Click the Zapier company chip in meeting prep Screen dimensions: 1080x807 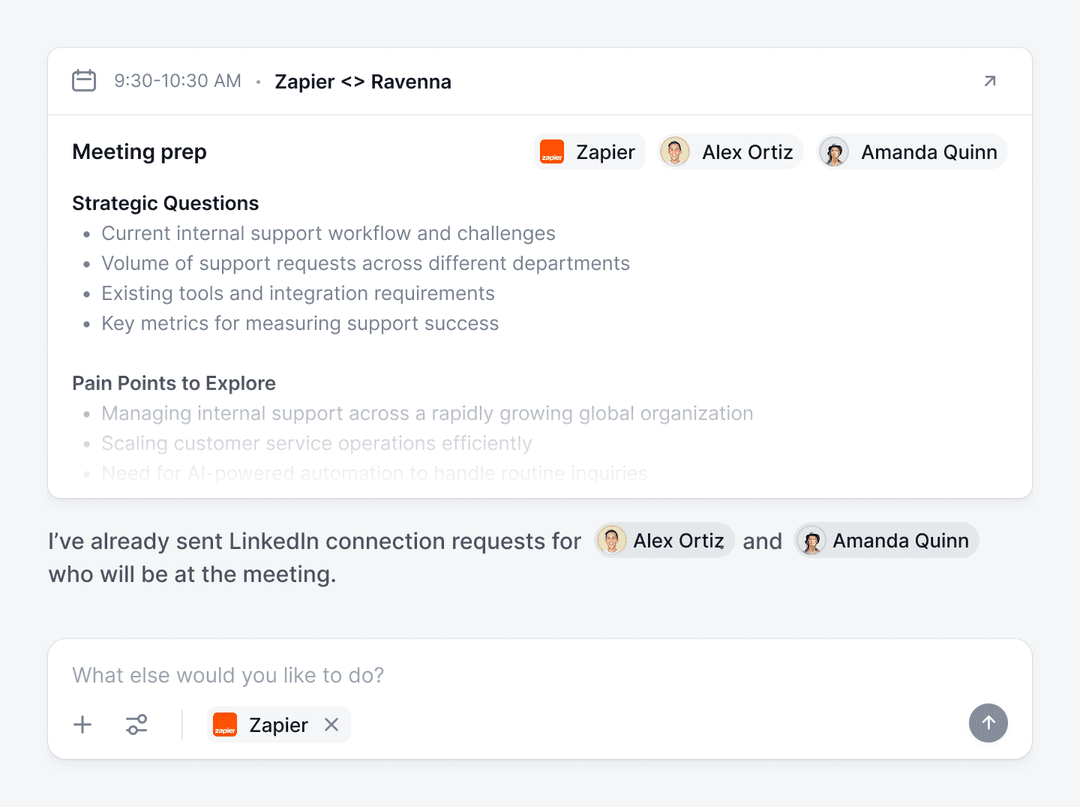click(x=589, y=152)
